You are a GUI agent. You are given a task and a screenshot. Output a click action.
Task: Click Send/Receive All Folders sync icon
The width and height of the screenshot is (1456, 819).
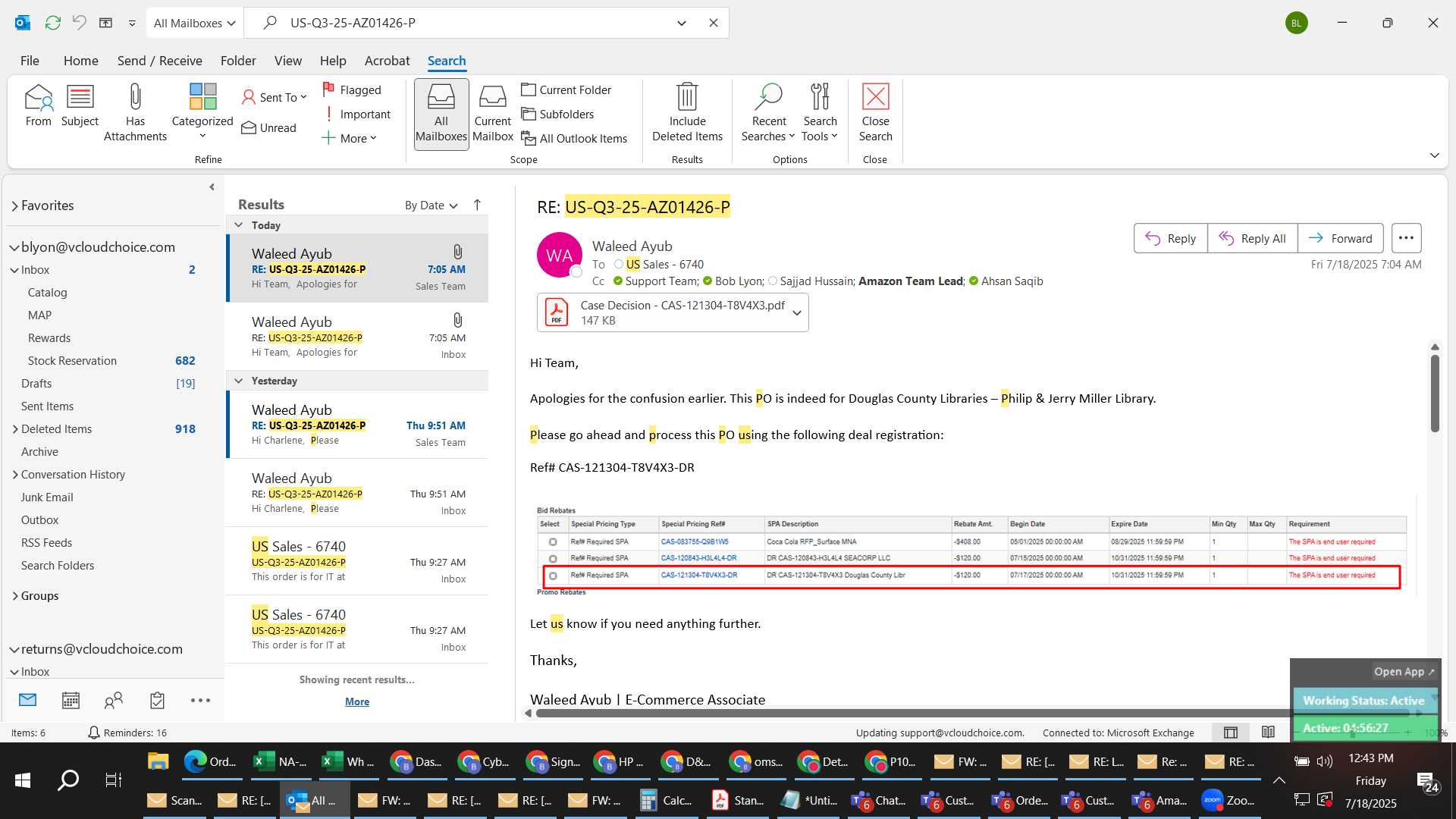point(52,23)
